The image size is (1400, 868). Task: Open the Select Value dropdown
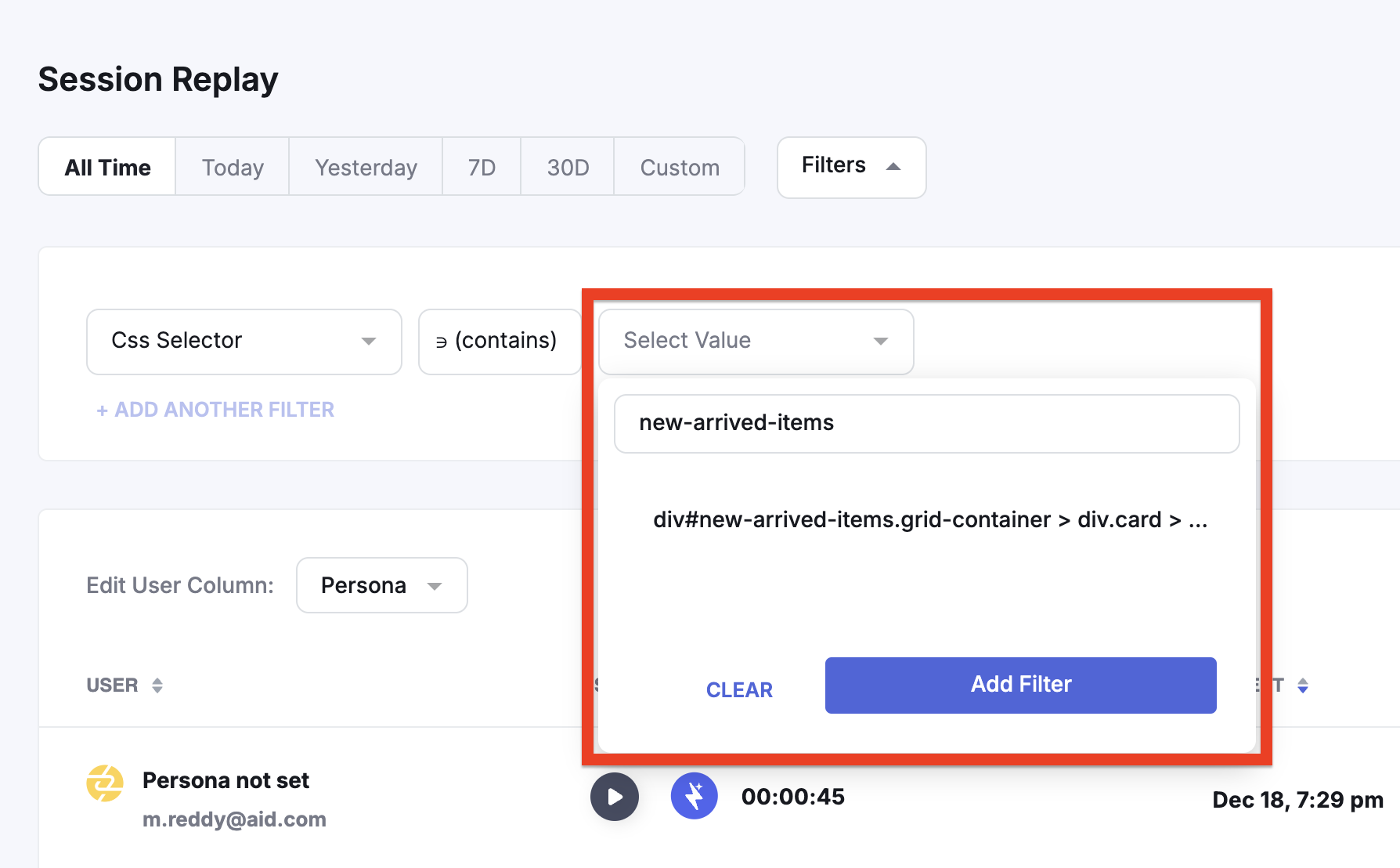756,341
